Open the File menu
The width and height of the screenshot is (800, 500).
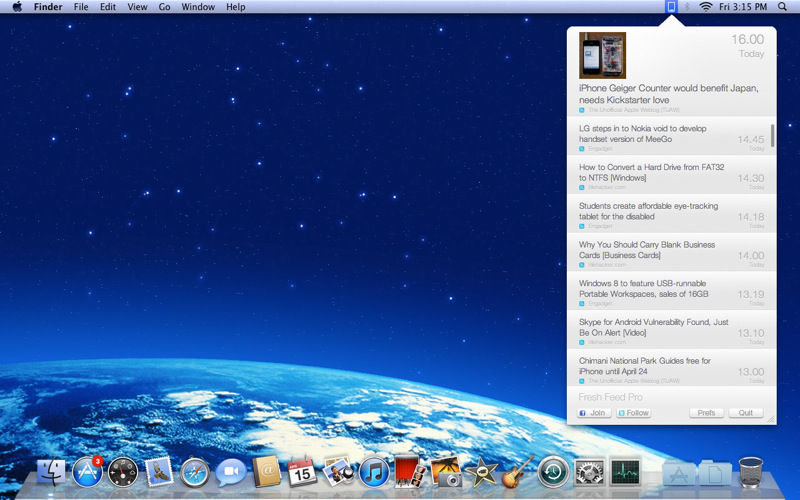[x=81, y=7]
